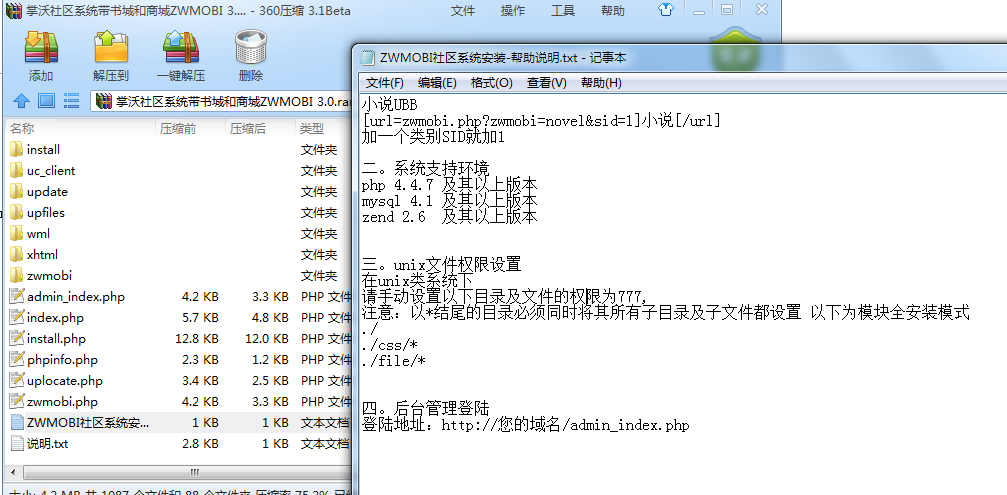Switch to large icon view mode
1007x495 pixels.
click(x=46, y=101)
